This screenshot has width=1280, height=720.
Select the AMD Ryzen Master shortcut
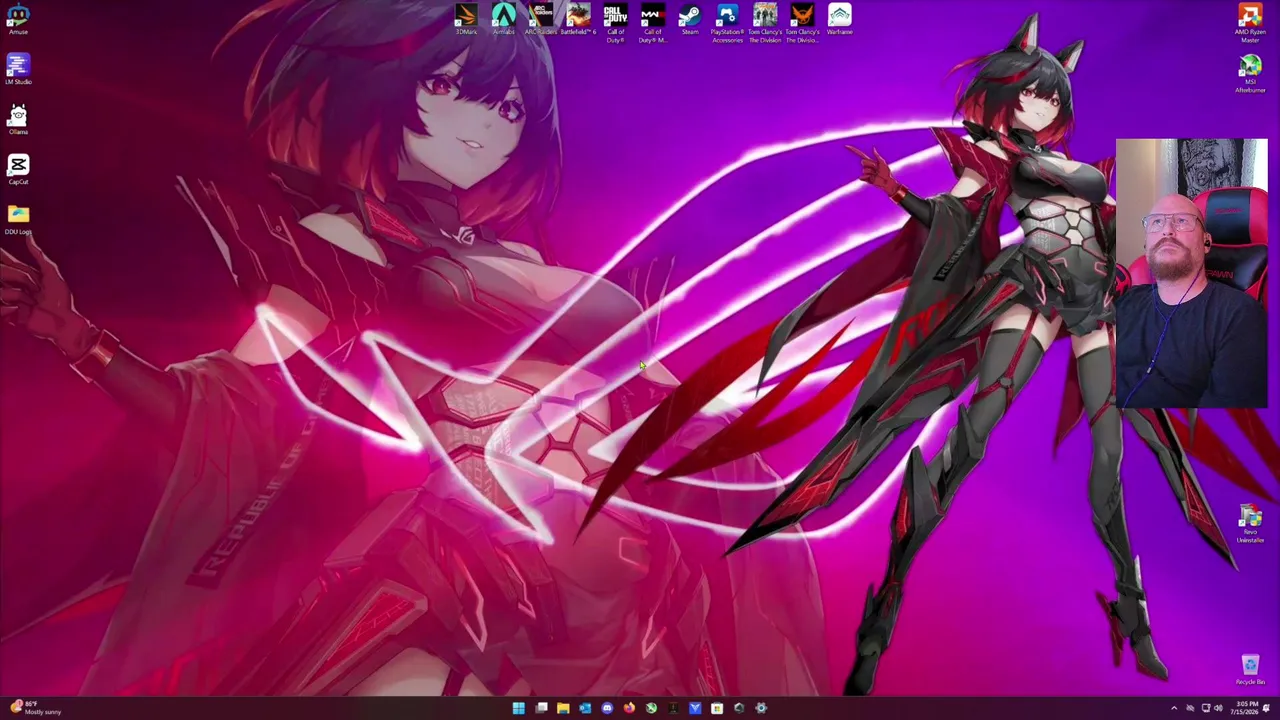(1250, 22)
